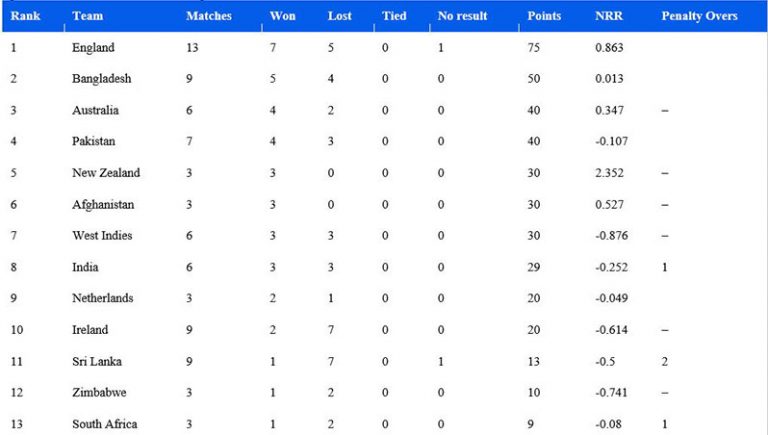
Task: Sort by the Points column header
Action: coord(544,16)
